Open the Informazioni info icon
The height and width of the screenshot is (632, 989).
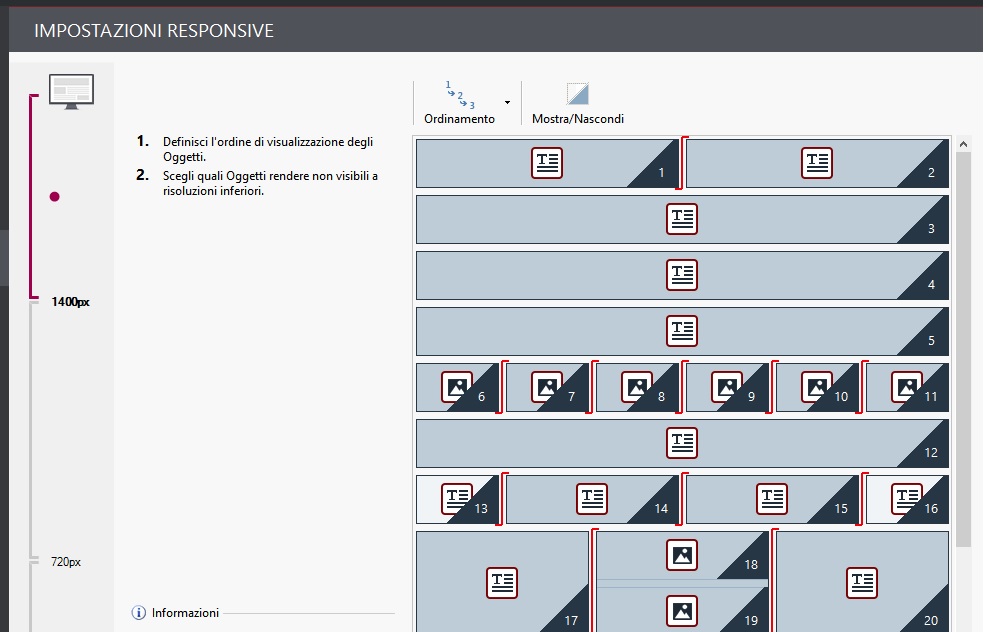pos(139,612)
